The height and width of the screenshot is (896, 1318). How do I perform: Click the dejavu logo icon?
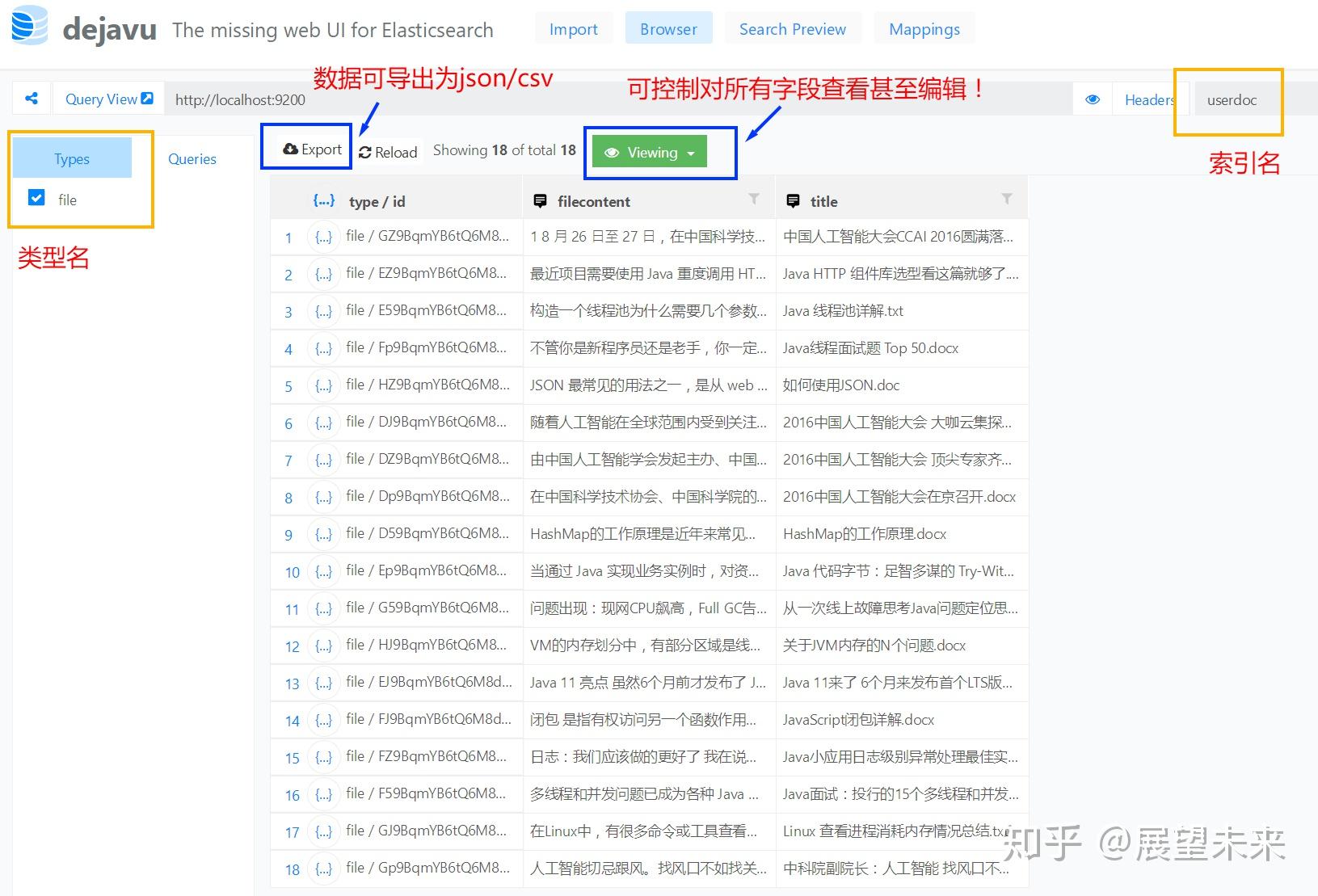tap(27, 27)
